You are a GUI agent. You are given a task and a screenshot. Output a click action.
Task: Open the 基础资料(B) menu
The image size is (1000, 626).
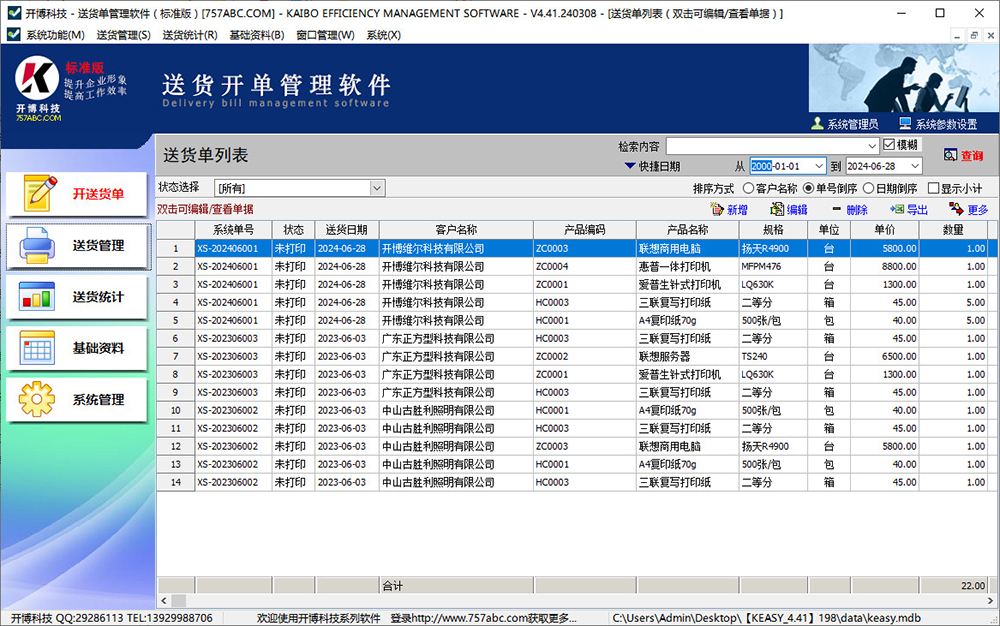coord(257,35)
